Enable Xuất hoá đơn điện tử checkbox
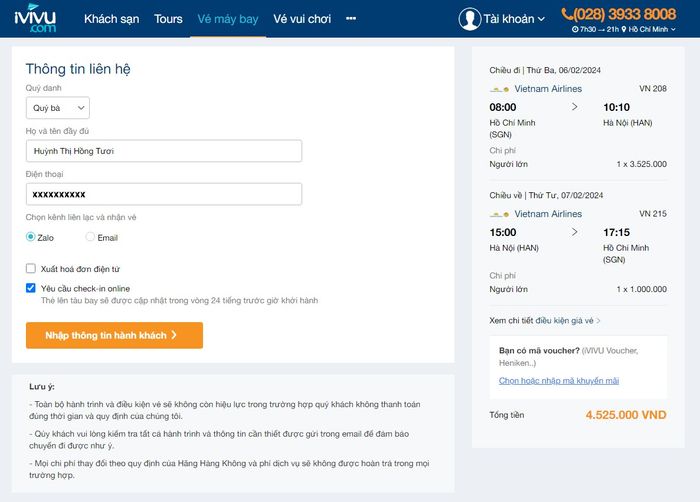This screenshot has height=502, width=700. [x=31, y=269]
